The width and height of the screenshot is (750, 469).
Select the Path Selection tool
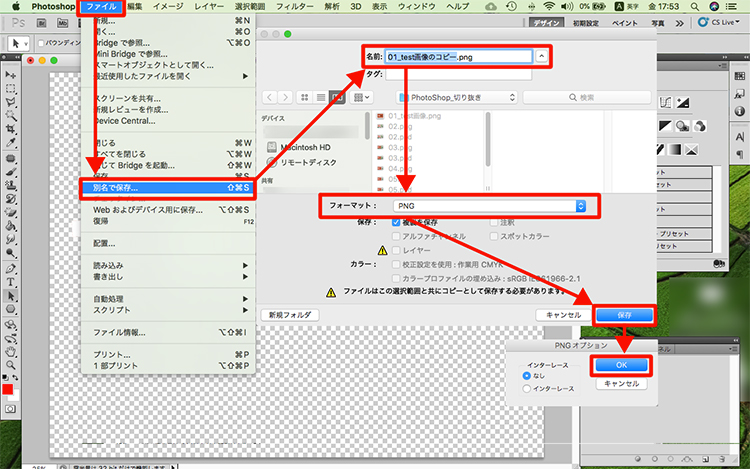tap(11, 296)
